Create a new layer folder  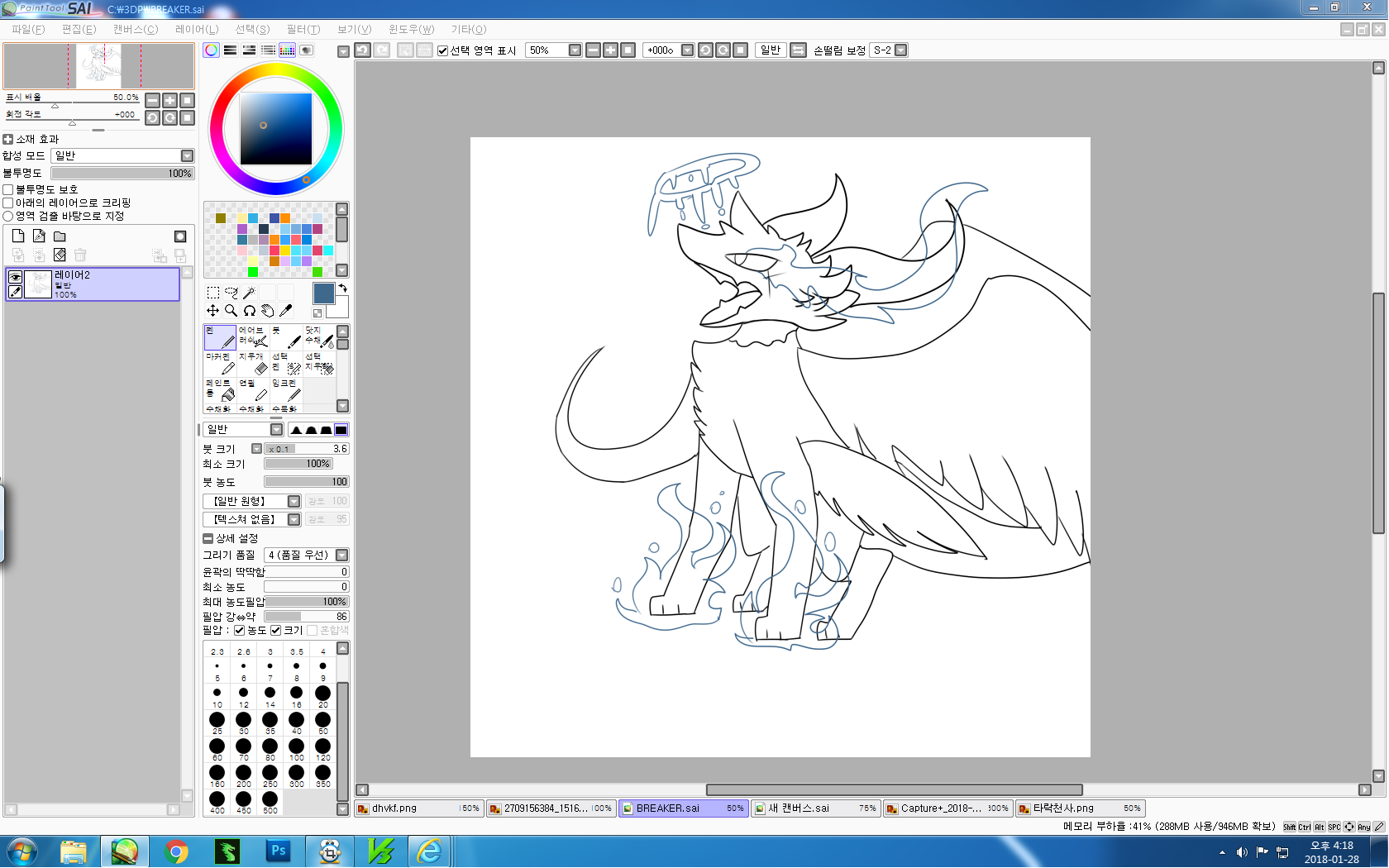[x=60, y=236]
